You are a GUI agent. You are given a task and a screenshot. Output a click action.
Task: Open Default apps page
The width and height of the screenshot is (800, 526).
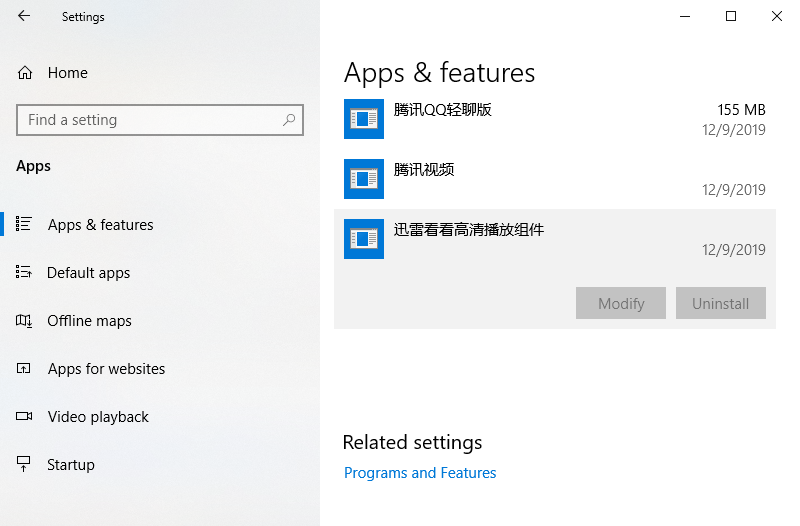click(x=88, y=273)
